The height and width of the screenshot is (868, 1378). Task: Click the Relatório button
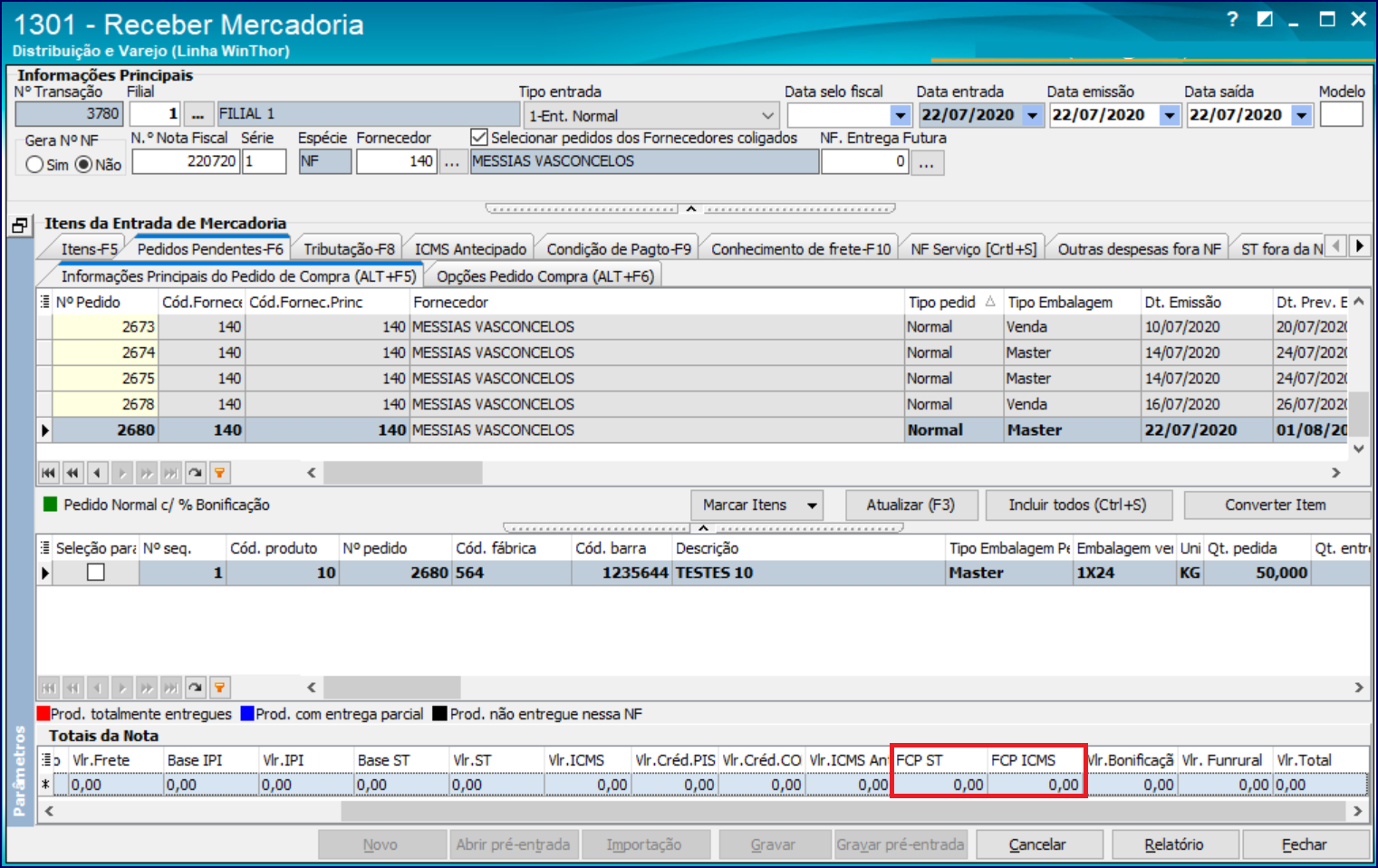[x=1174, y=844]
